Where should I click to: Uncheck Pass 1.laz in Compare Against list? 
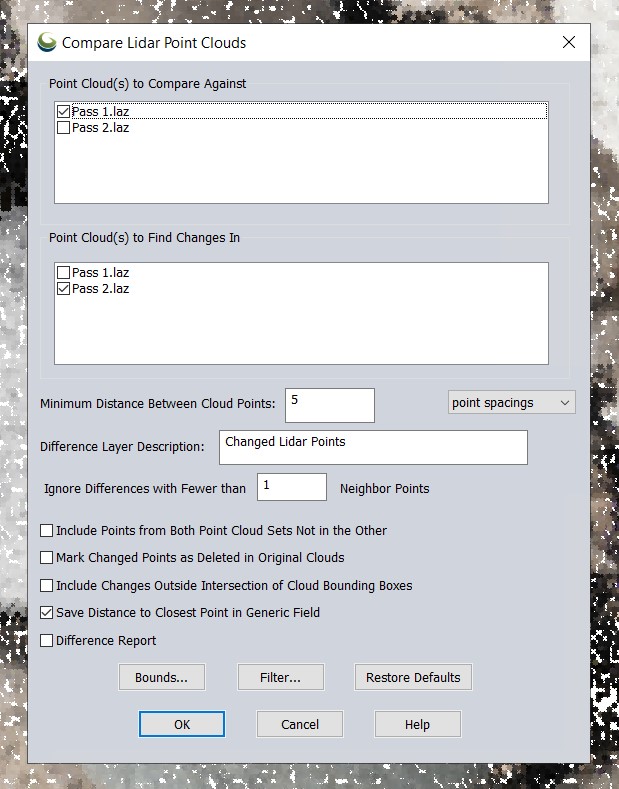point(63,111)
